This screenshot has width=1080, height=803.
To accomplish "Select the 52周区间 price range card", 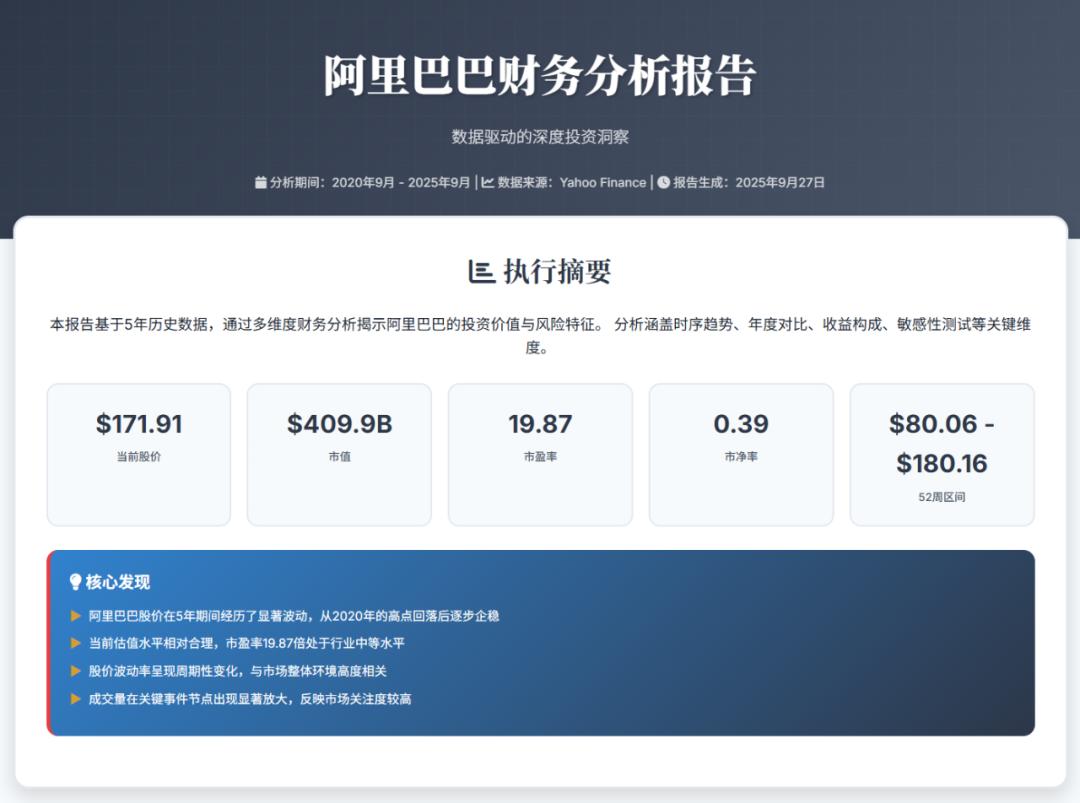I will (942, 454).
